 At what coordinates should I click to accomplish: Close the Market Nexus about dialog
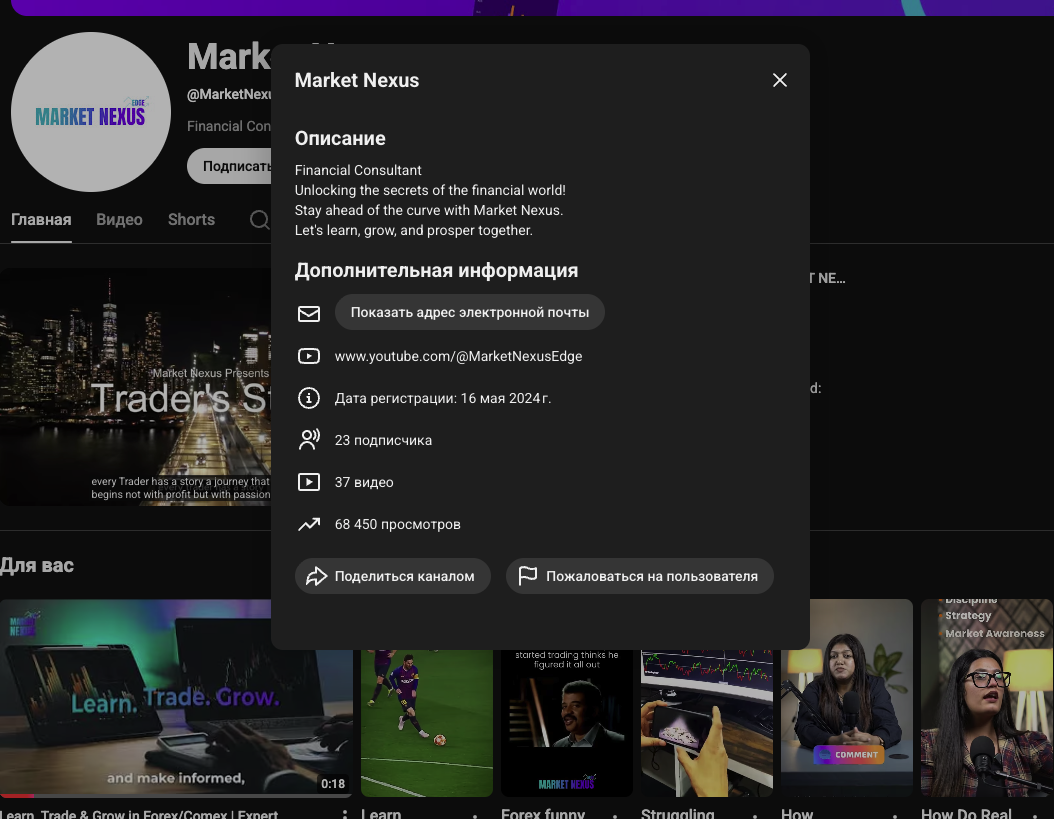780,80
